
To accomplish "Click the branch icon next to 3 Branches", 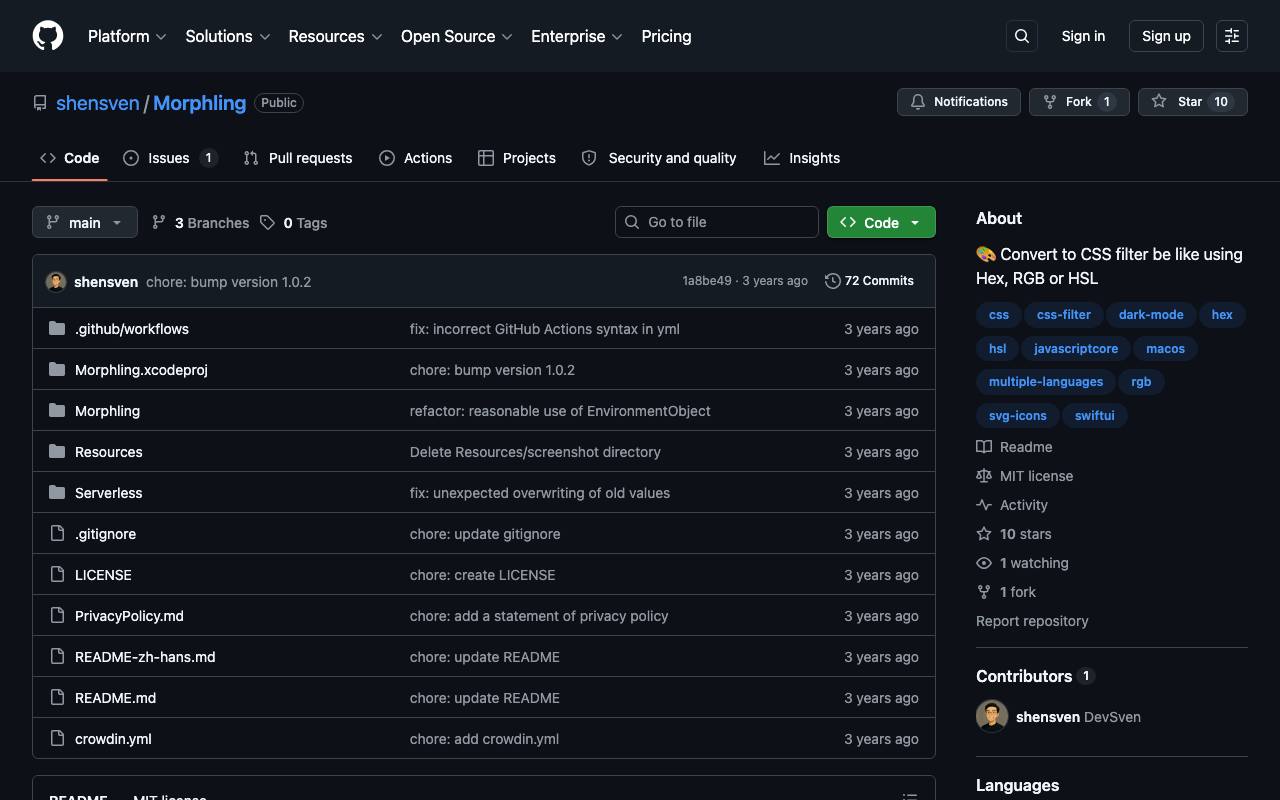I will tap(159, 222).
